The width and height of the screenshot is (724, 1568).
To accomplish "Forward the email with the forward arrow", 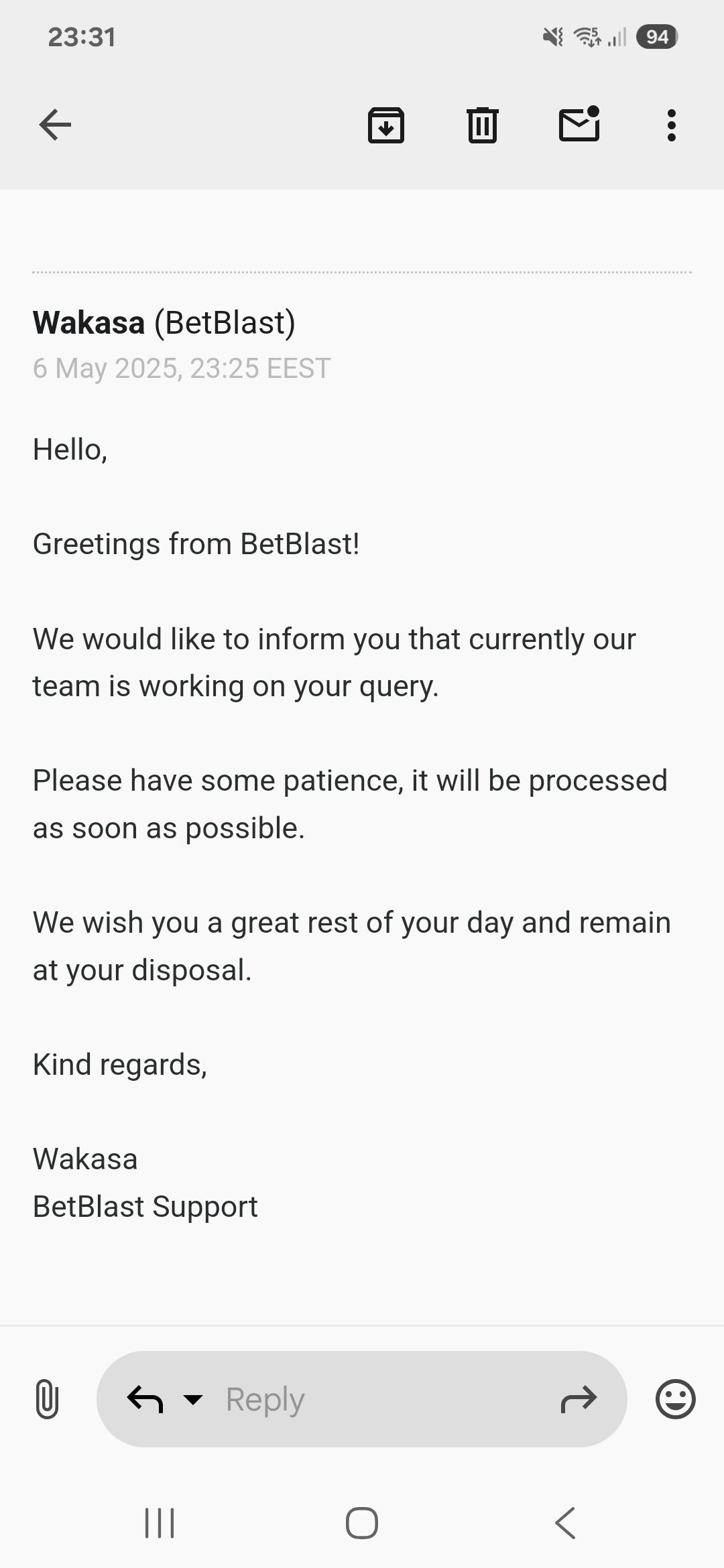I will tap(578, 1399).
